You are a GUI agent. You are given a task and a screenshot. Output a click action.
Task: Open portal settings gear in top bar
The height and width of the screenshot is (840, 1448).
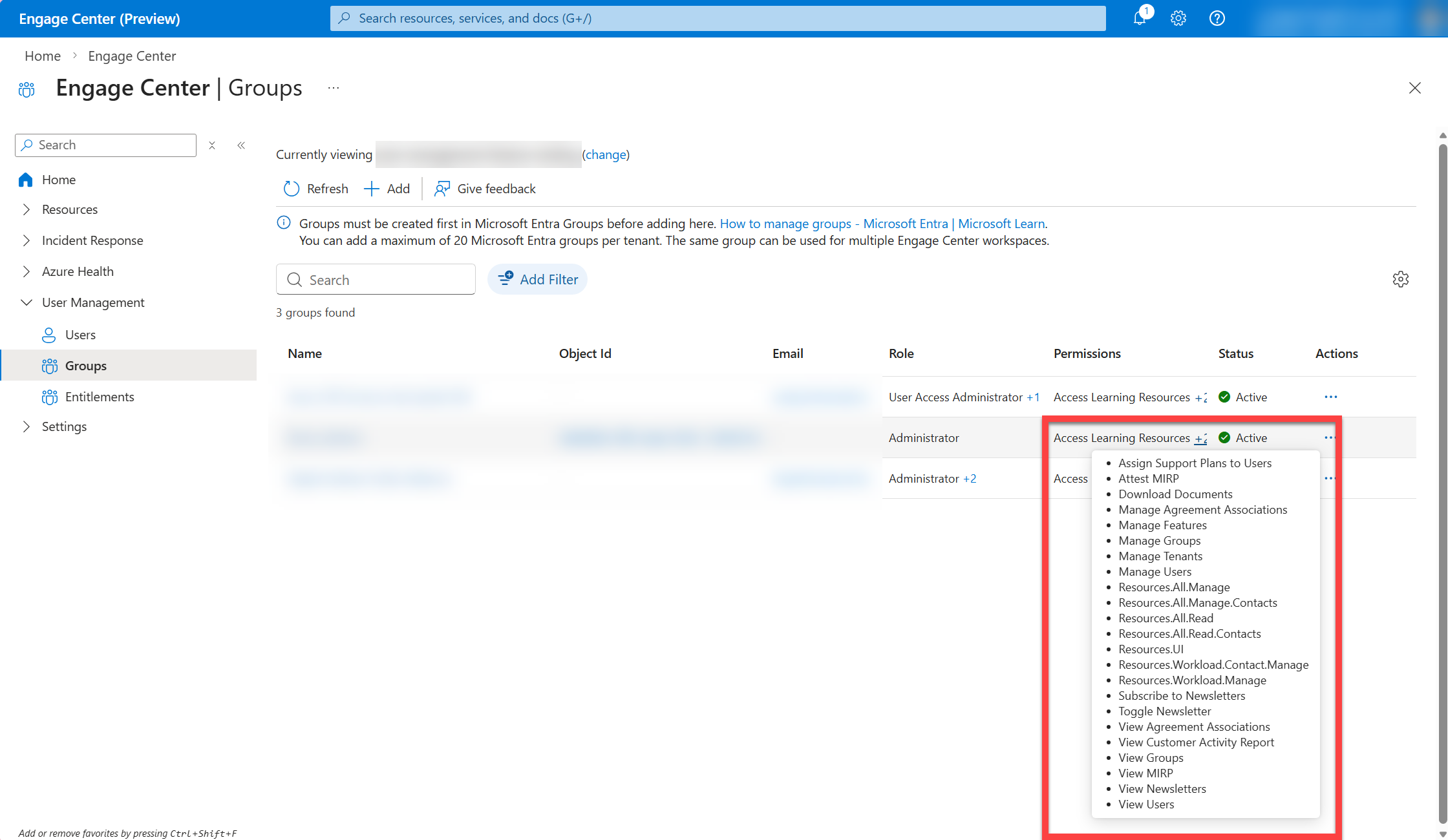coord(1178,18)
